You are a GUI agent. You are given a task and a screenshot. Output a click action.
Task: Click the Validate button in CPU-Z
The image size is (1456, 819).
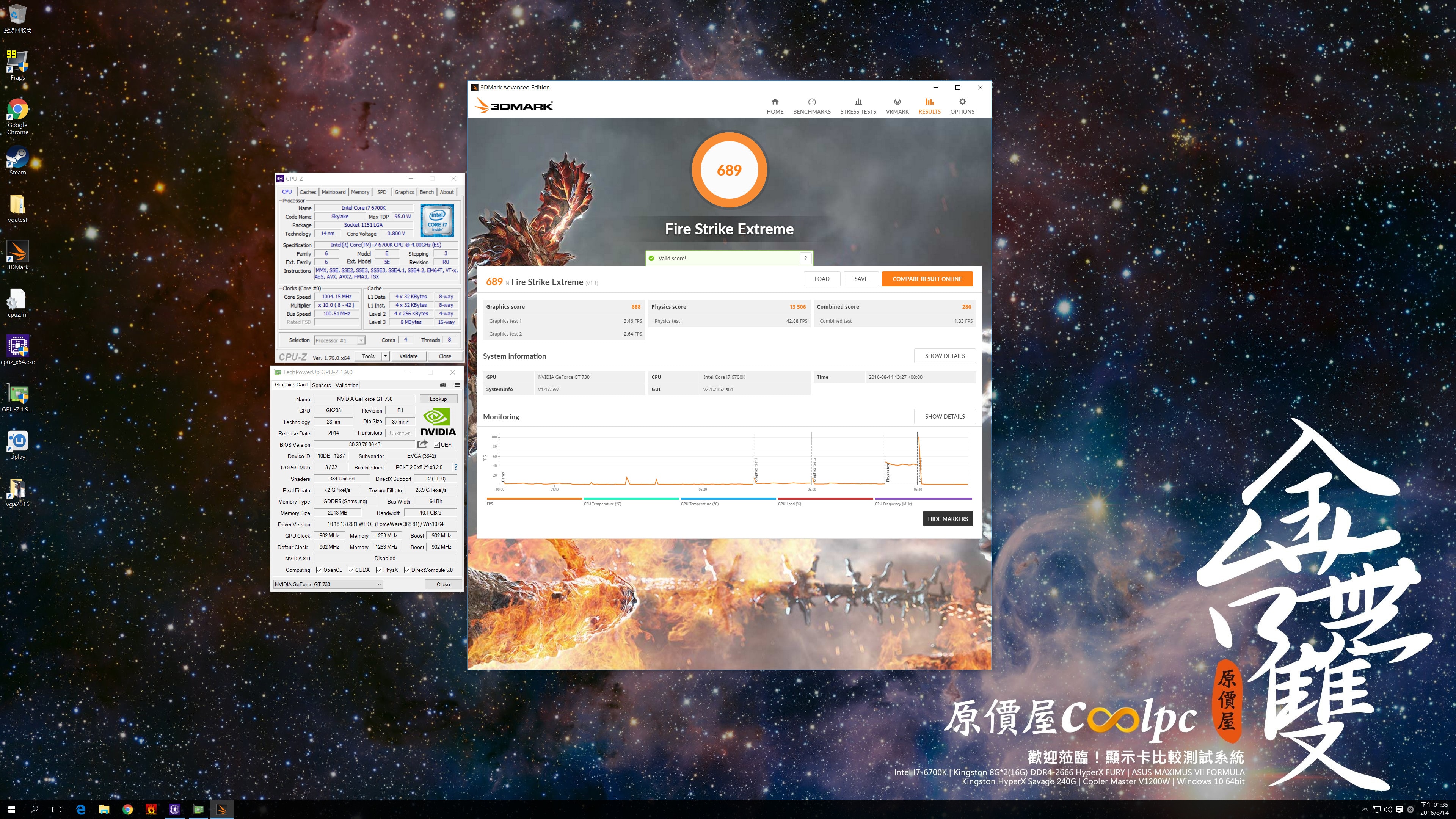coord(408,356)
